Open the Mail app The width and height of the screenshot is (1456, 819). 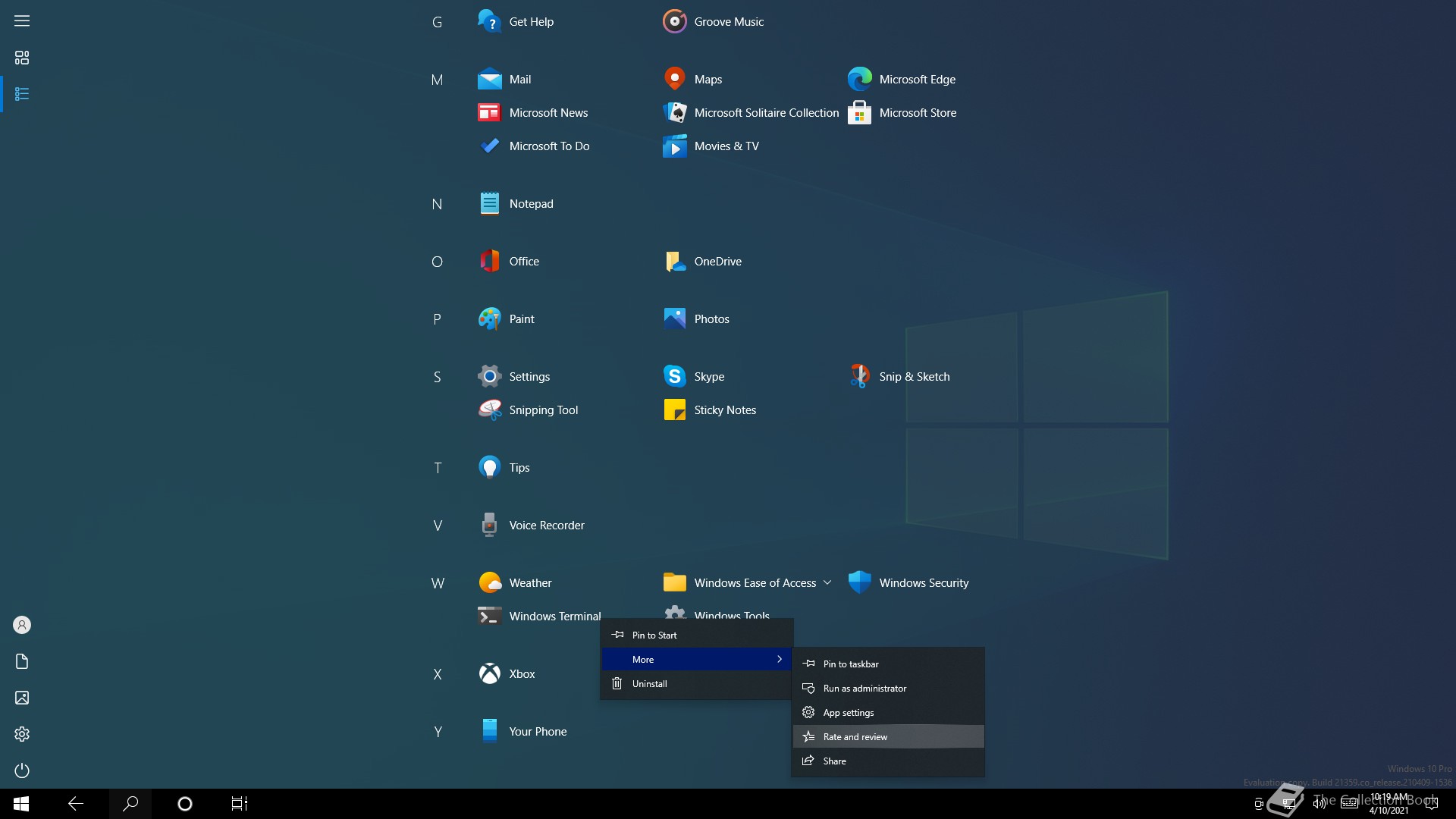(504, 79)
